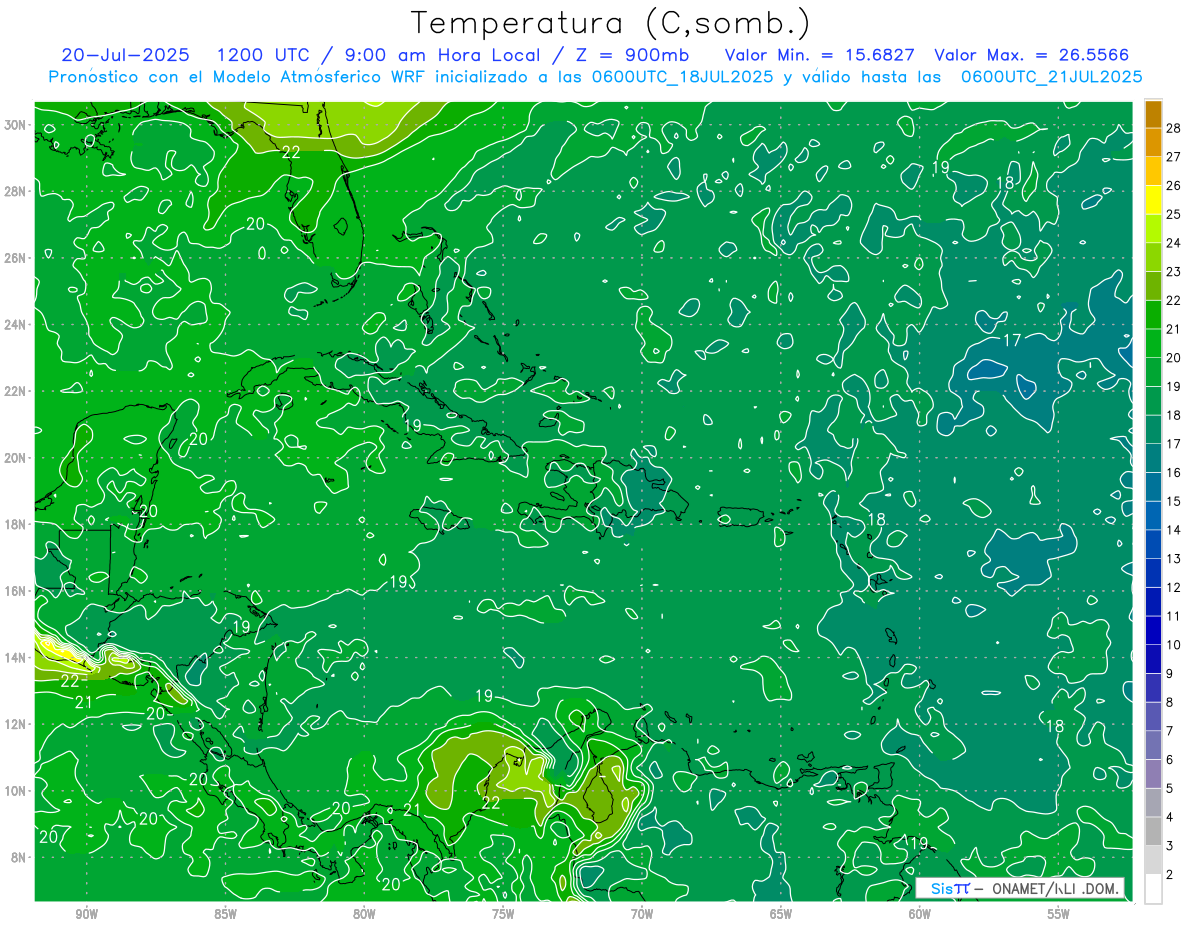The height and width of the screenshot is (927, 1200).
Task: Click the '27' value on the color bar
Action: point(1174,157)
